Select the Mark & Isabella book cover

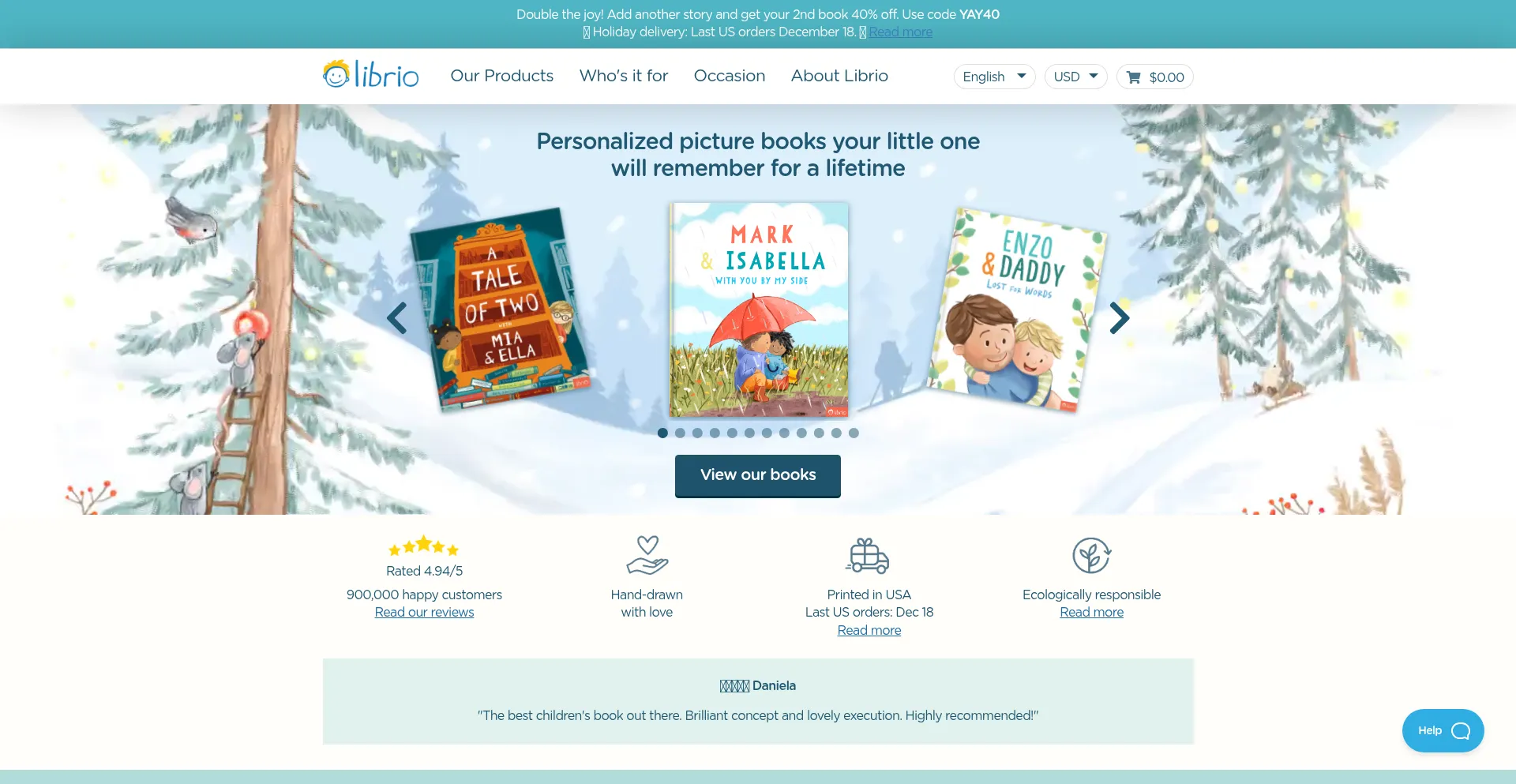click(x=759, y=310)
